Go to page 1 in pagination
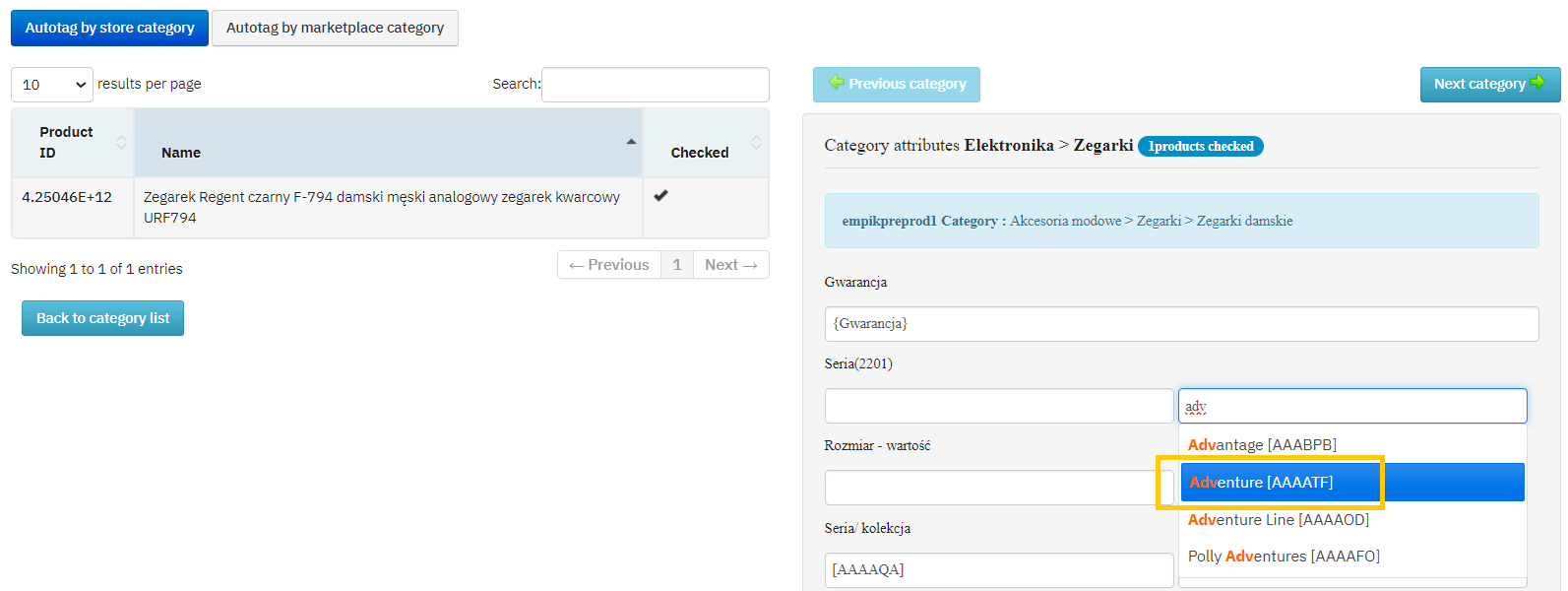 (x=677, y=265)
